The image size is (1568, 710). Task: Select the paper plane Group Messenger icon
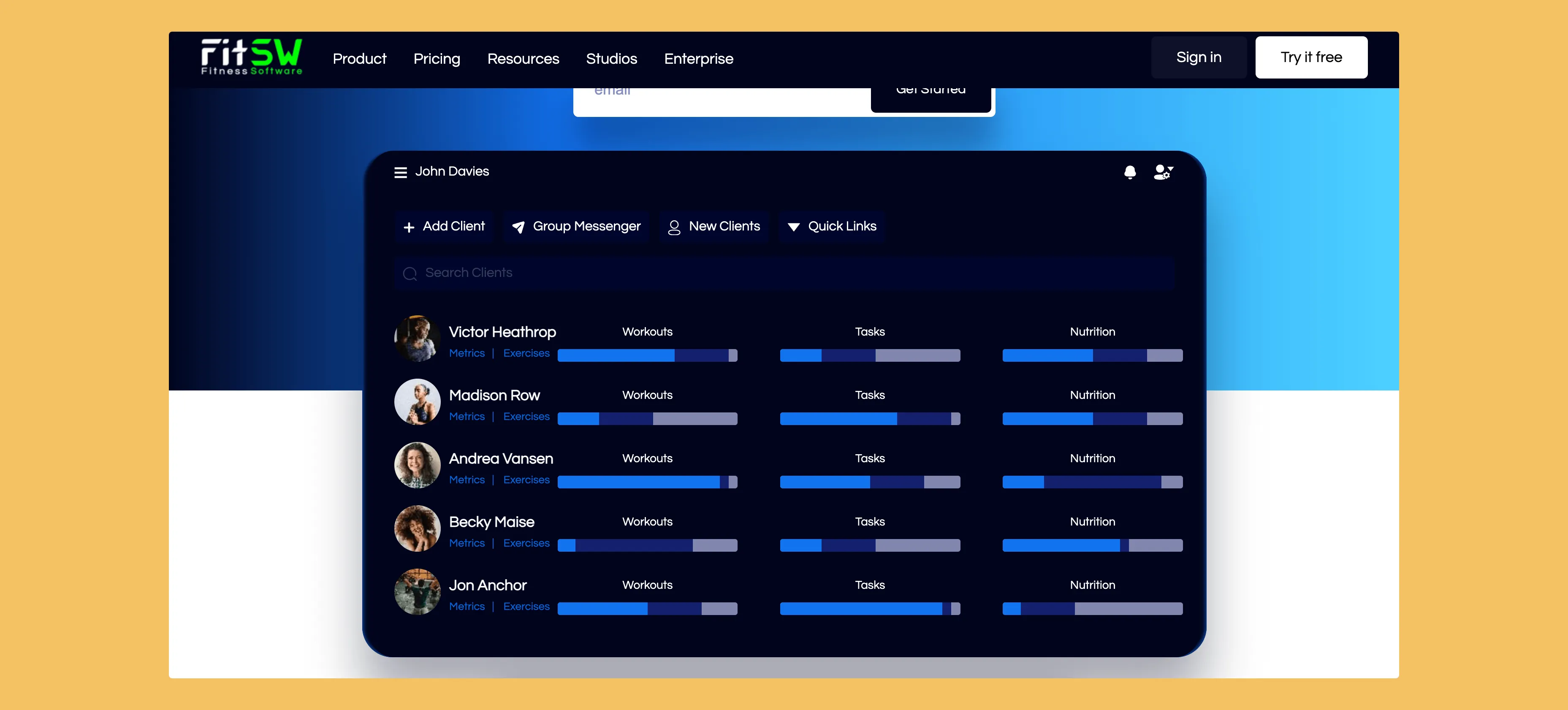pyautogui.click(x=518, y=227)
